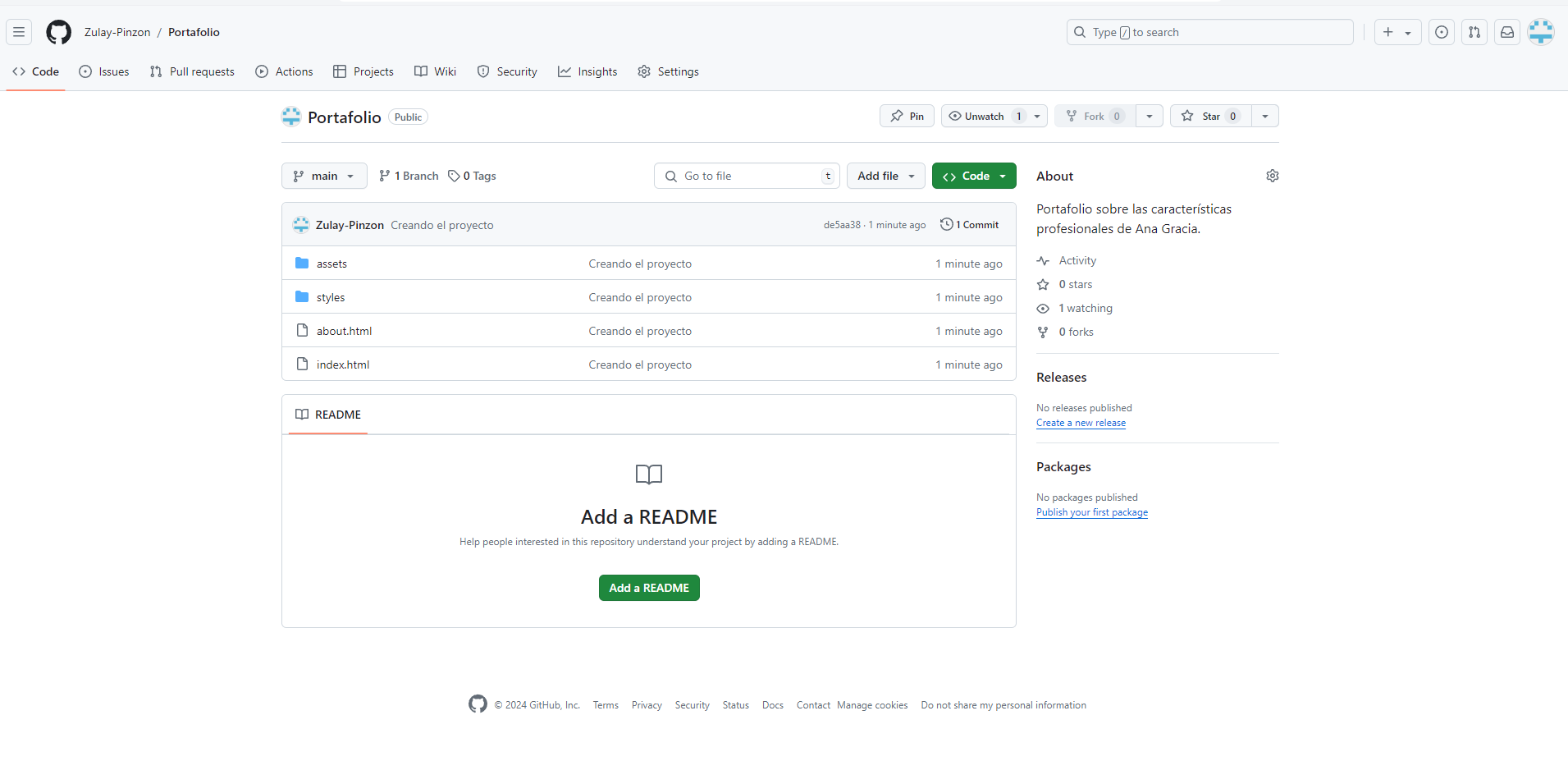Open the footer Terms link
Viewport: 1568px width, 784px height.
606,705
